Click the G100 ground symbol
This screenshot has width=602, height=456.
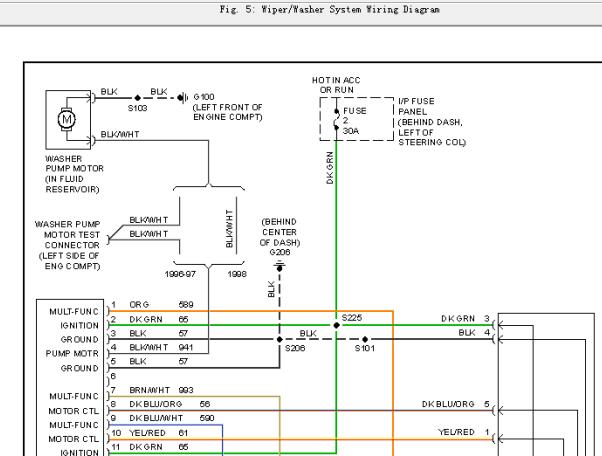(x=183, y=98)
